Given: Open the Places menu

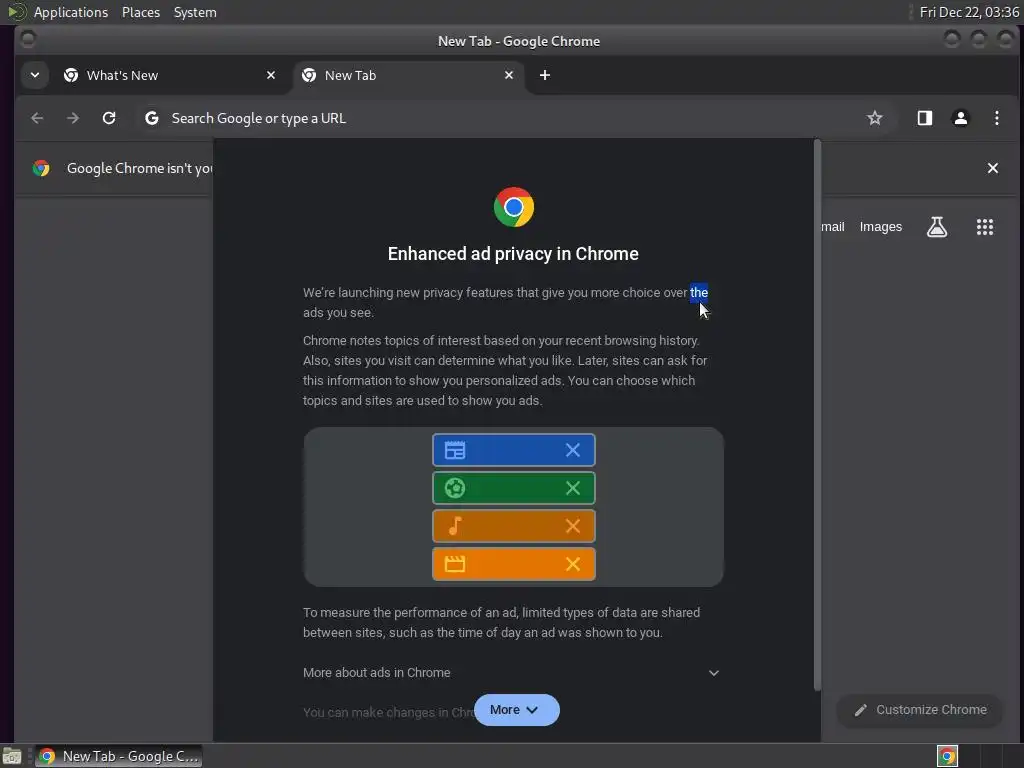Looking at the screenshot, I should pyautogui.click(x=141, y=12).
